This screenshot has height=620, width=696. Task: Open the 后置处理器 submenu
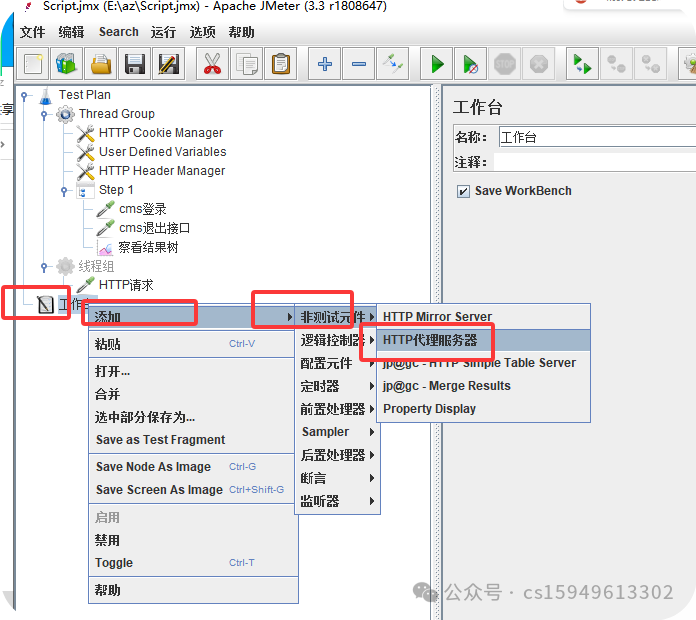(337, 455)
